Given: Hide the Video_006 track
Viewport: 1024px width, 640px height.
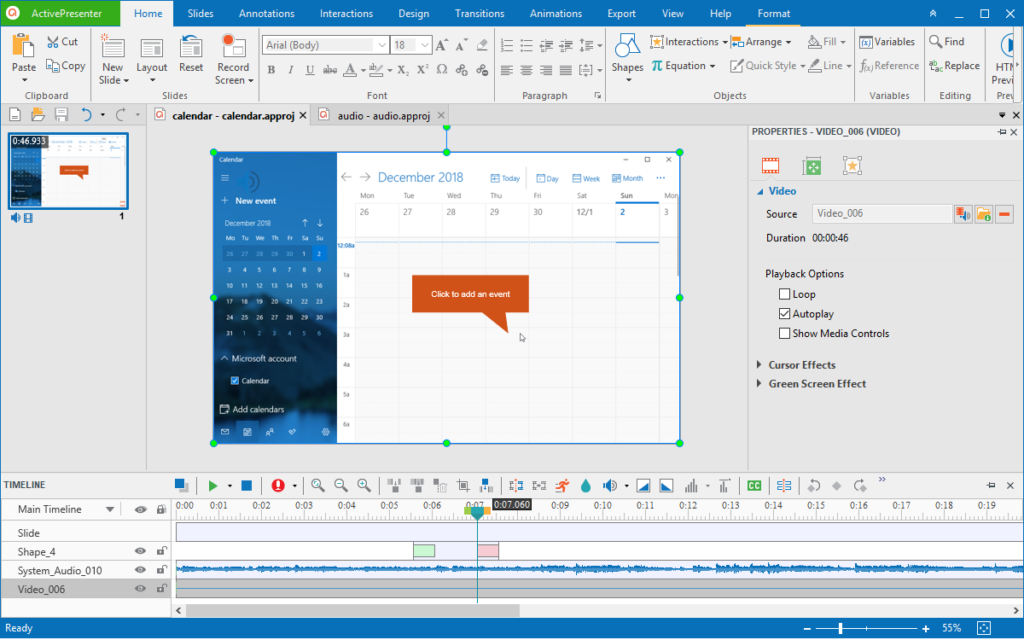Looking at the screenshot, I should (x=140, y=589).
